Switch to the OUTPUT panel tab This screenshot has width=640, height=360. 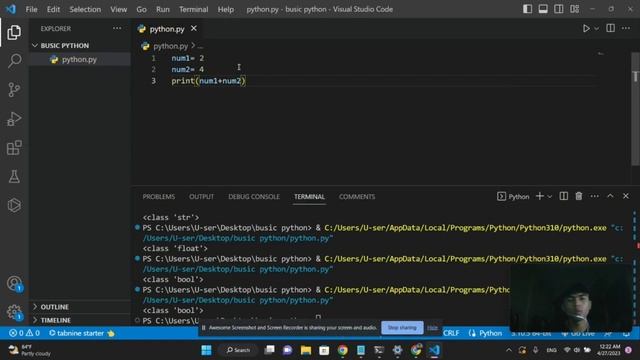click(201, 197)
